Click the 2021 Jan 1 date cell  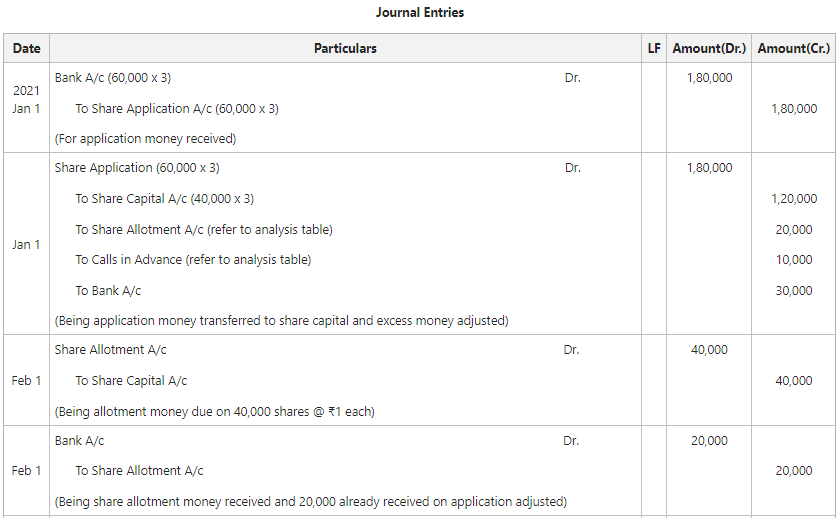point(27,99)
